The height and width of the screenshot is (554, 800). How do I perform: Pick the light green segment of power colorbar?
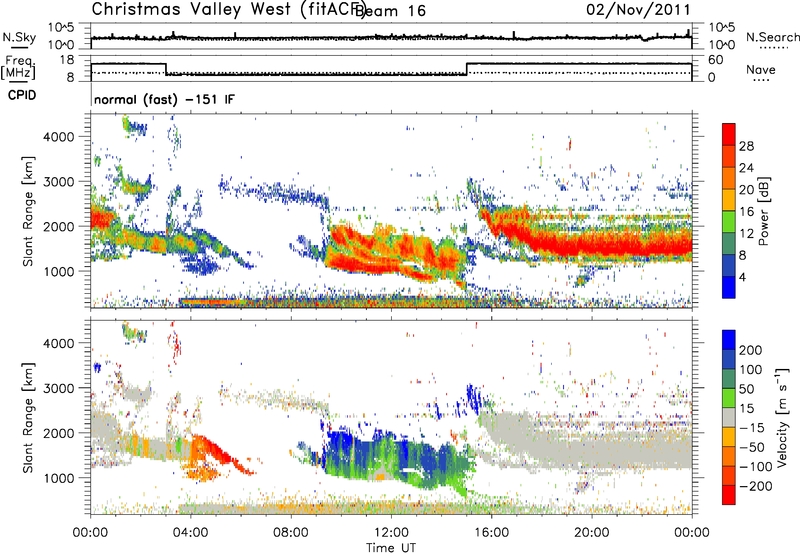tap(729, 221)
